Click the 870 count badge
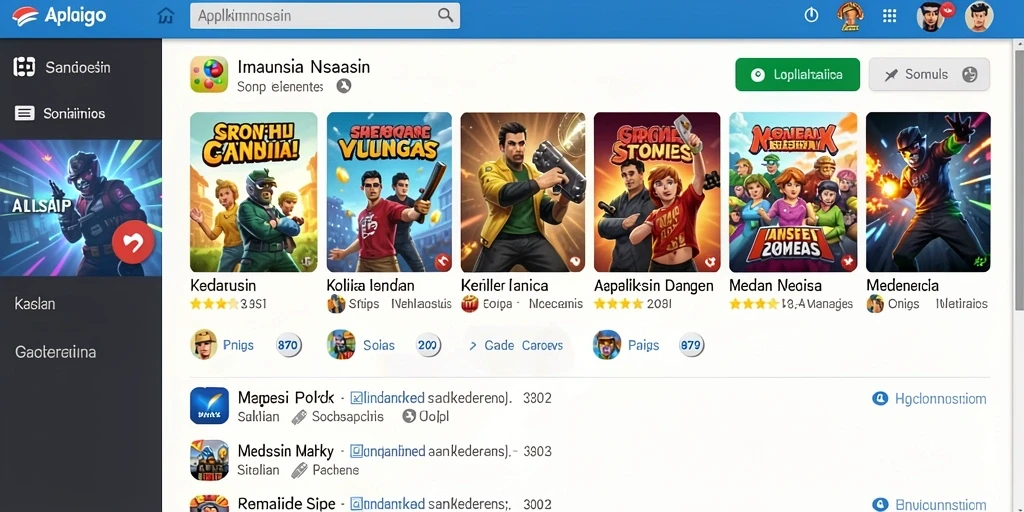This screenshot has width=1024, height=512. click(288, 345)
